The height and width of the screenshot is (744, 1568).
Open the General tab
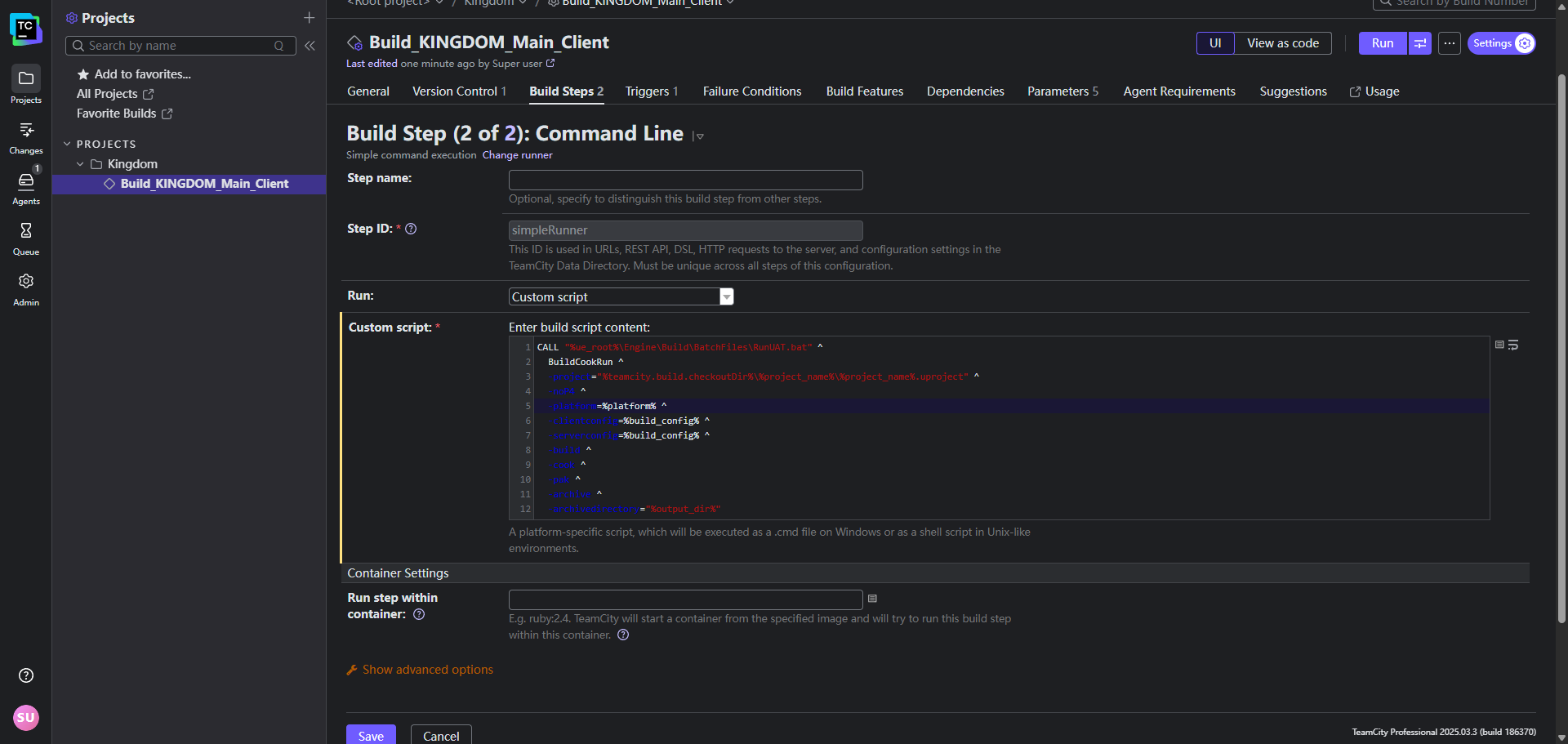click(x=368, y=91)
